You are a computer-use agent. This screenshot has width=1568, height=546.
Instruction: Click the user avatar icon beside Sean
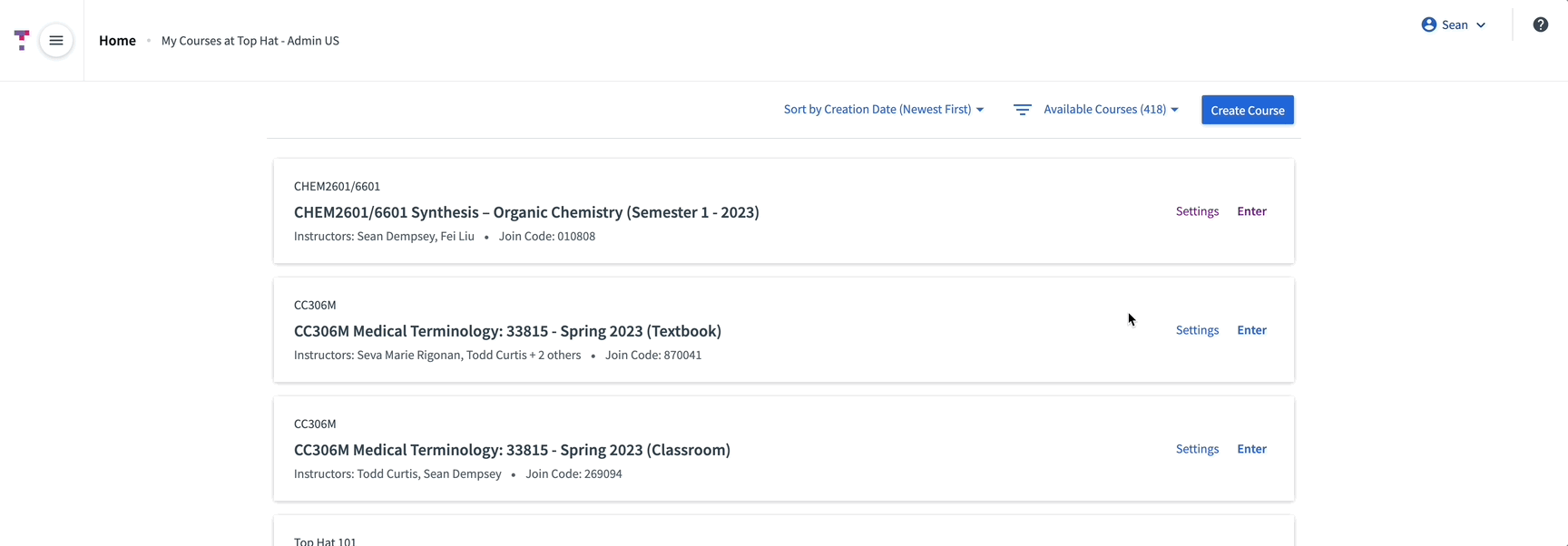pyautogui.click(x=1428, y=24)
